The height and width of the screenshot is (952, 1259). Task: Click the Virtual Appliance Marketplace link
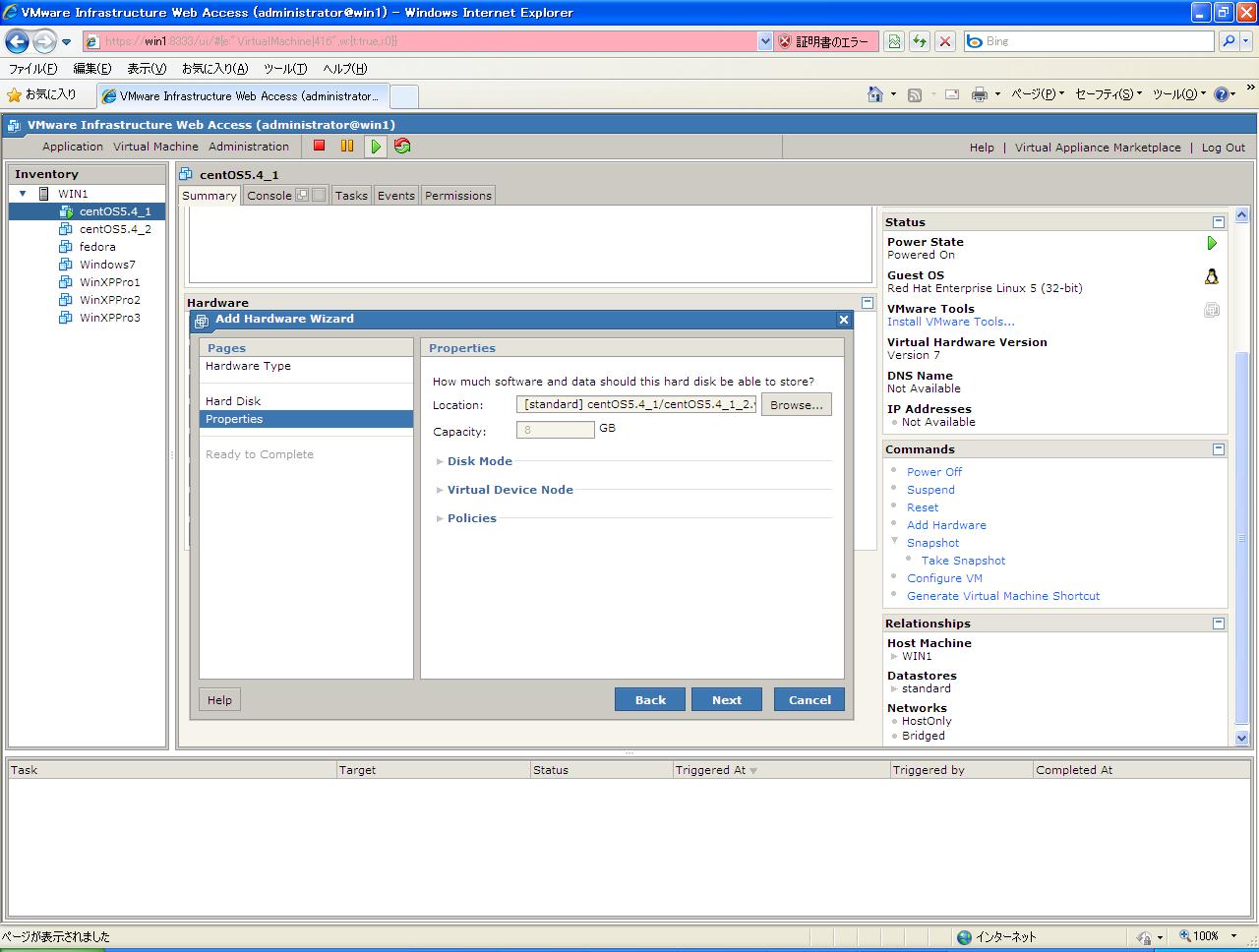coord(1098,148)
